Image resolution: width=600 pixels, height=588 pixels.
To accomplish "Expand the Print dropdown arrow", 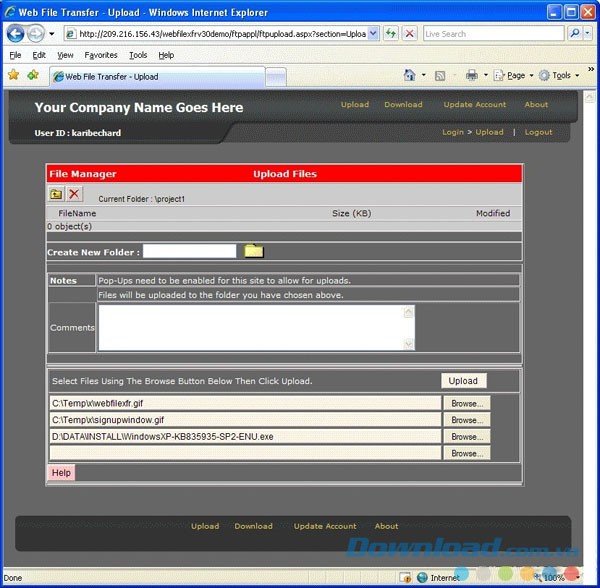I will [486, 75].
